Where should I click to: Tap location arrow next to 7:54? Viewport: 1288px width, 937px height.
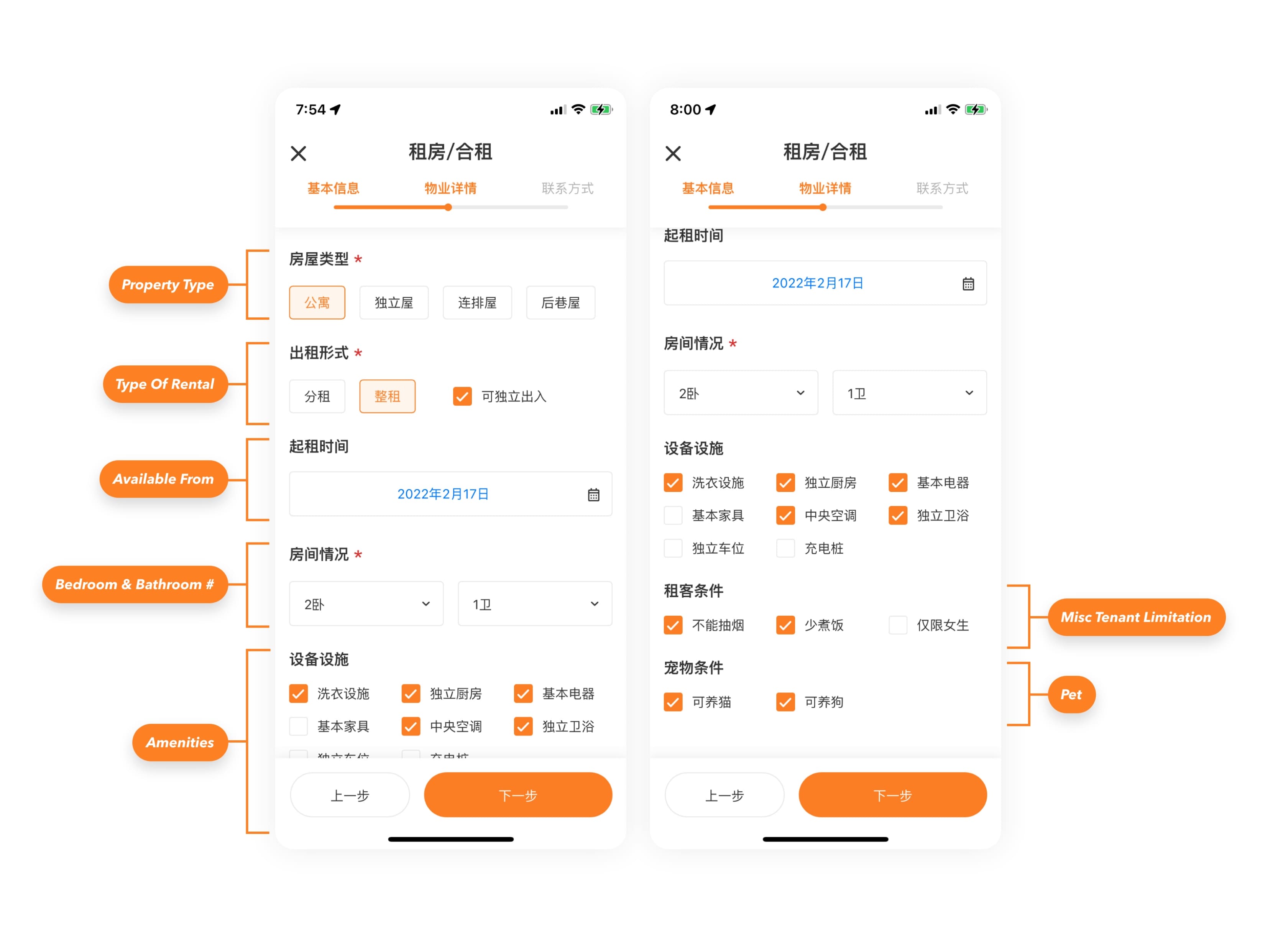pos(336,110)
